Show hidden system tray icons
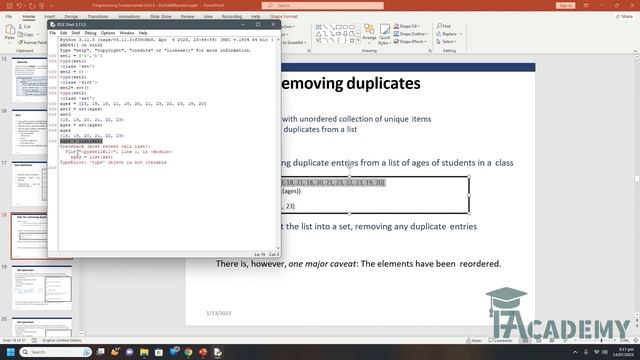640x360 pixels. 575,352
